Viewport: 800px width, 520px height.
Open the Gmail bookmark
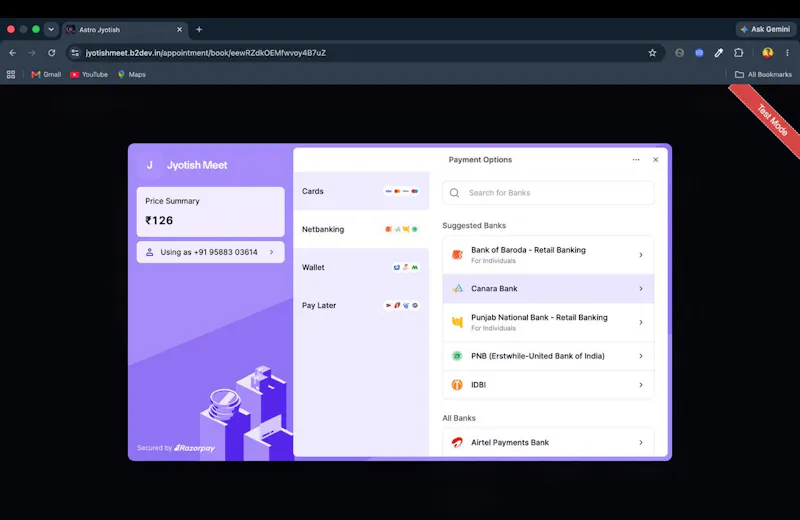point(46,75)
